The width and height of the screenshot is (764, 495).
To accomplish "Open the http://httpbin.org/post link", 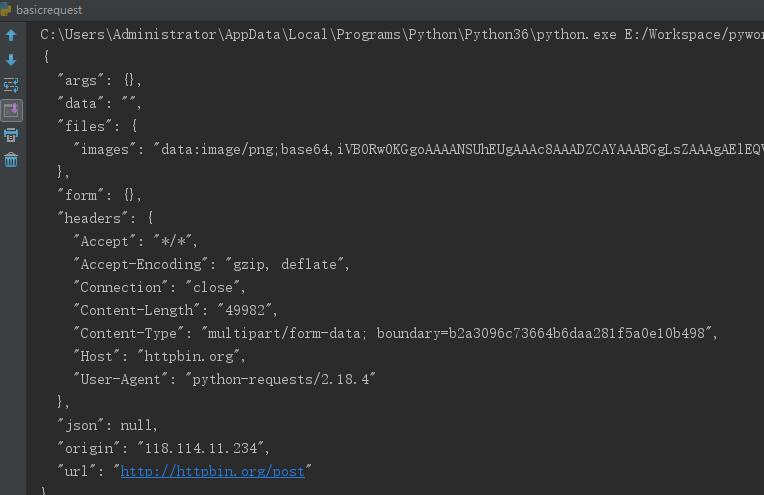I will pyautogui.click(x=212, y=471).
